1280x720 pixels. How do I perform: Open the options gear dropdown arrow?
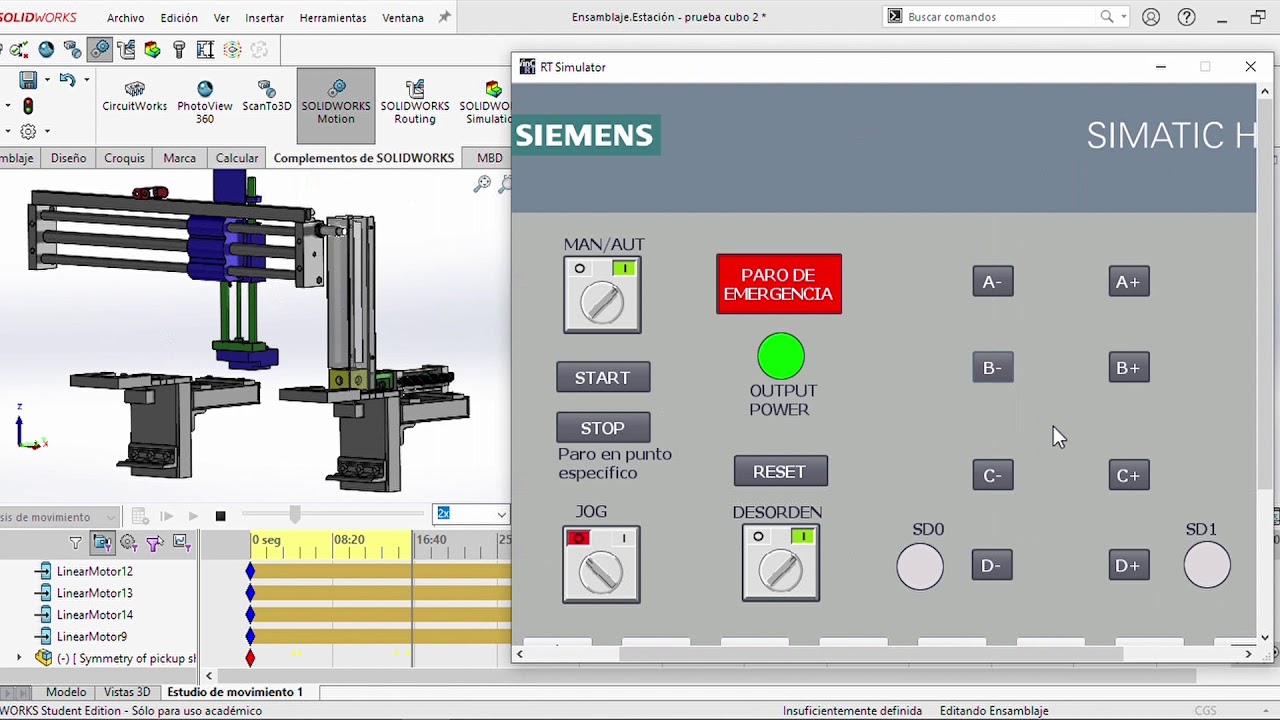pos(46,132)
